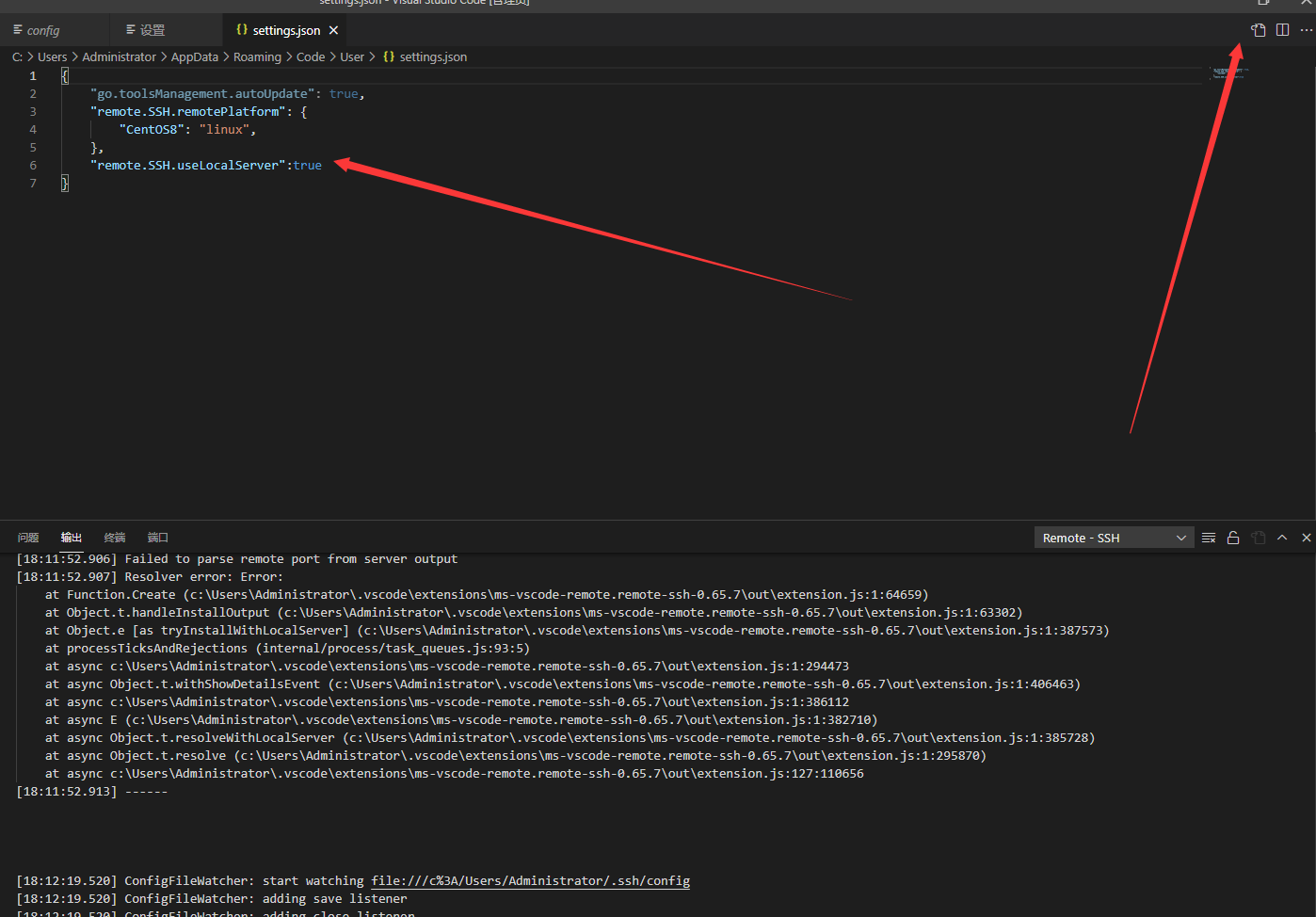The width and height of the screenshot is (1316, 917).
Task: Click the Roaming breadcrumb segment
Action: click(257, 57)
